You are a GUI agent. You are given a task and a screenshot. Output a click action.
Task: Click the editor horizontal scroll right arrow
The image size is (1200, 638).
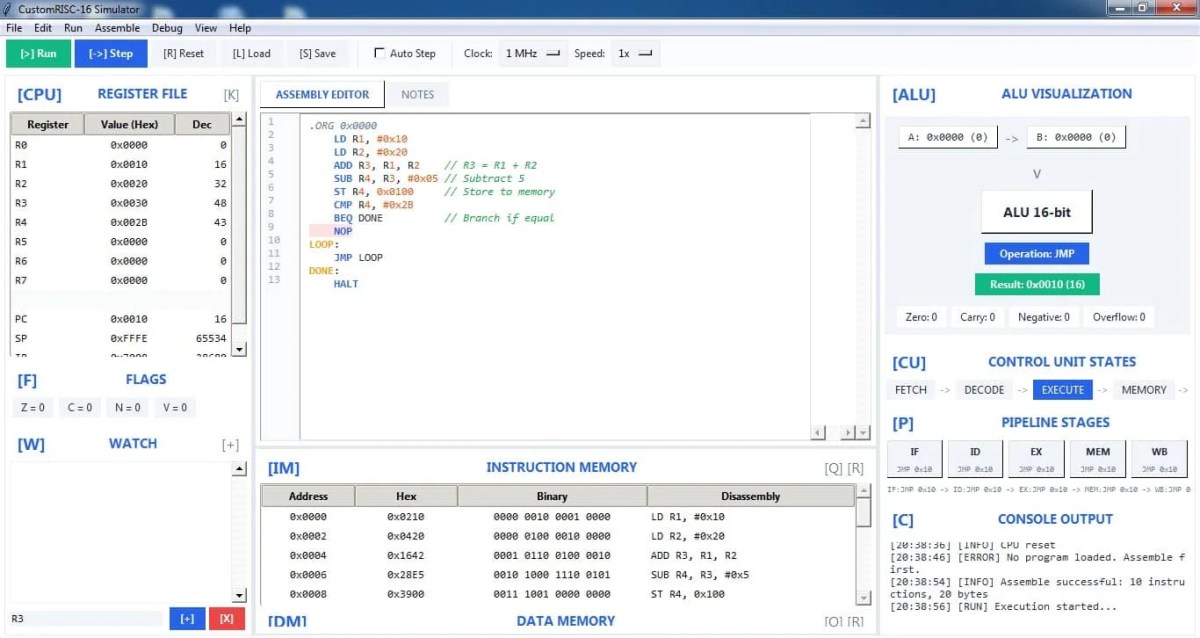coord(849,432)
